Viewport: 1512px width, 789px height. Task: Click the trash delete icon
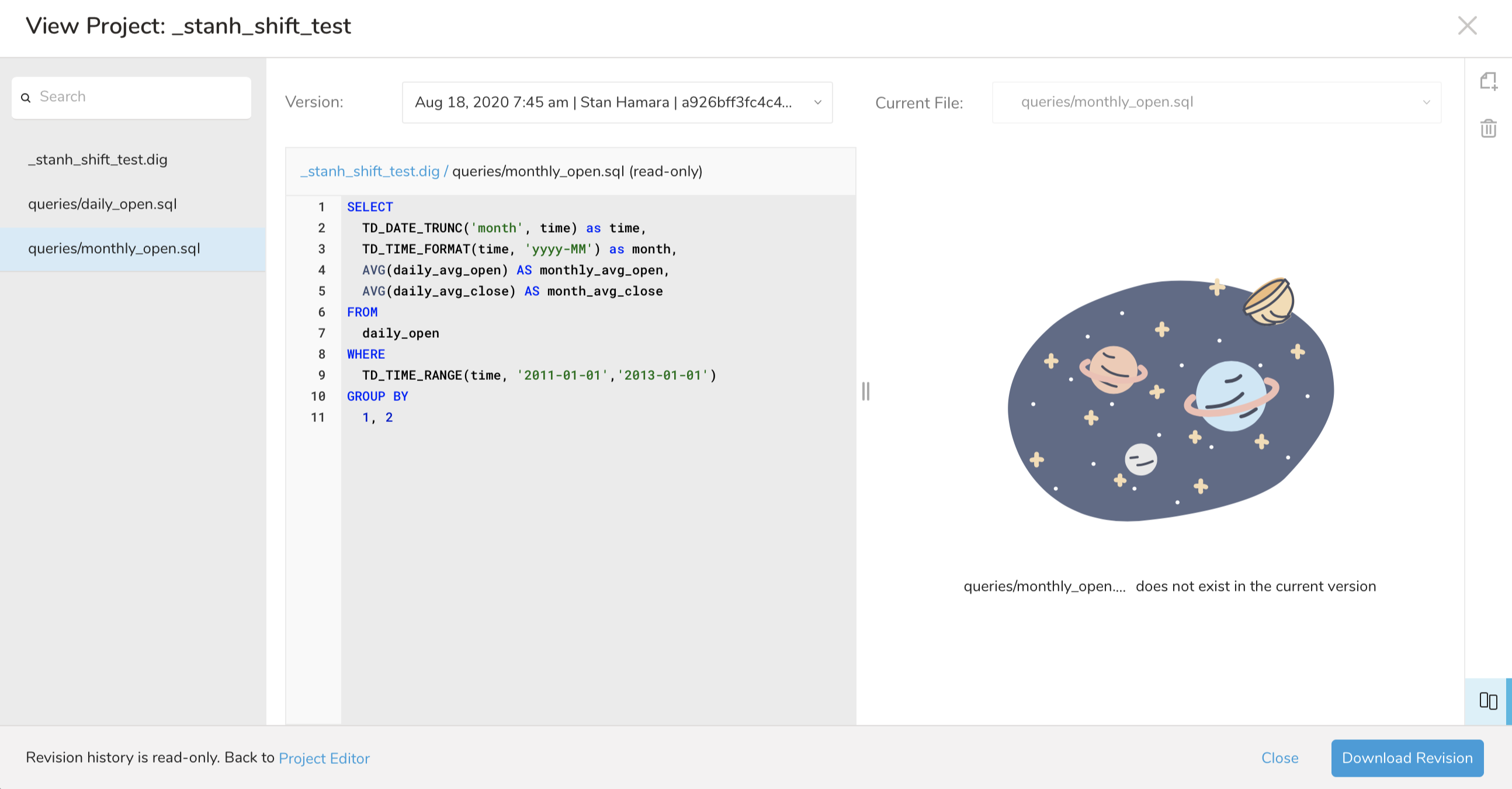point(1488,128)
